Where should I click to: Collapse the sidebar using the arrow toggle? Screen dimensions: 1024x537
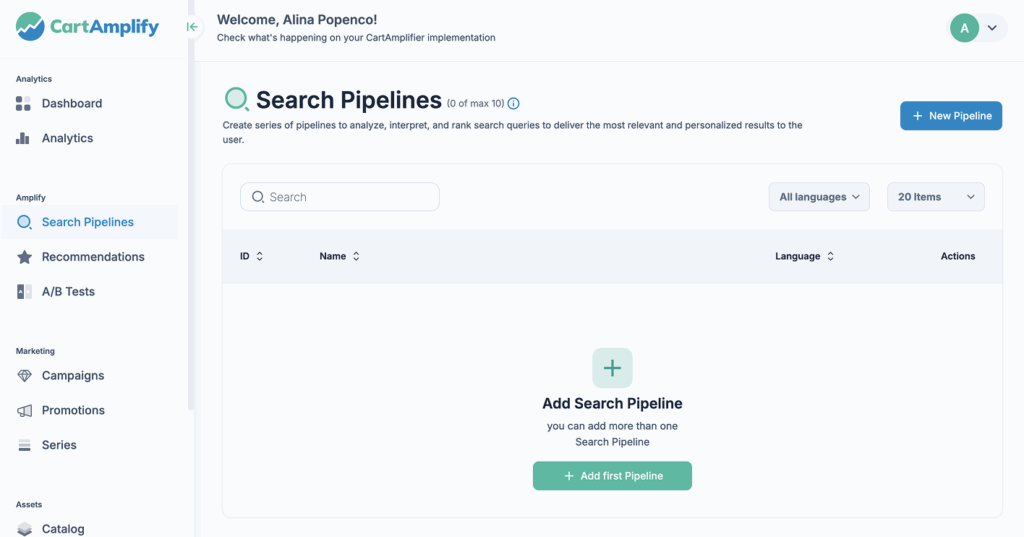193,27
